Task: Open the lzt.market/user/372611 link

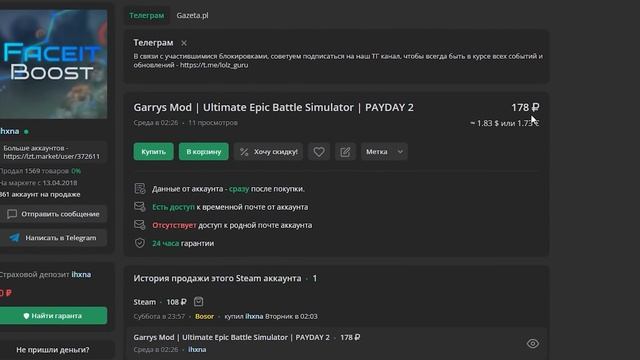Action: click(x=51, y=156)
